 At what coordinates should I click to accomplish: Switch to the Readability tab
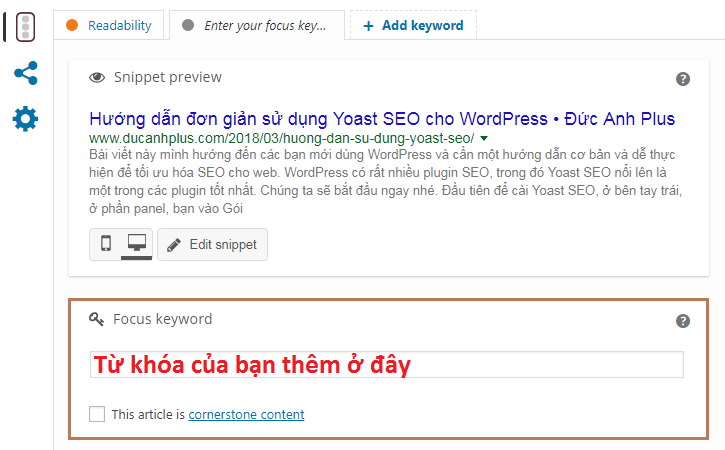click(x=109, y=26)
